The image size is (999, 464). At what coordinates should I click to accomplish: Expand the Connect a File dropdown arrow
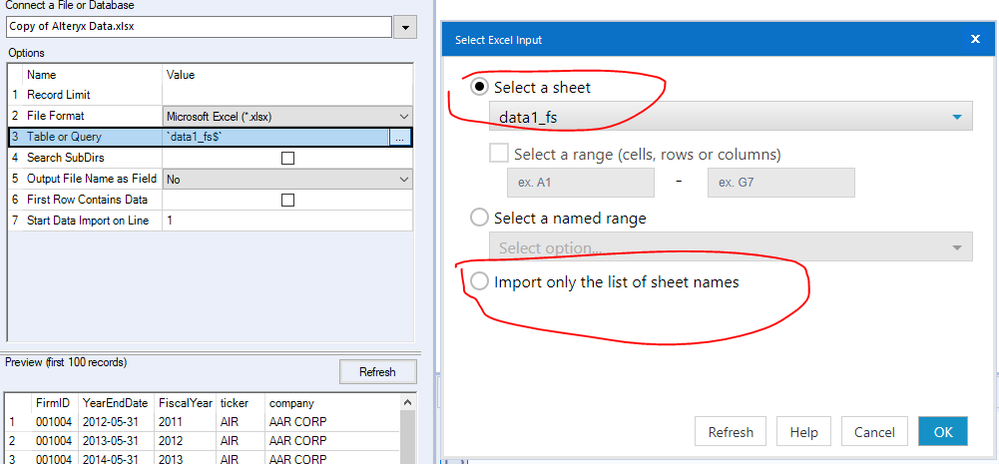pyautogui.click(x=404, y=27)
